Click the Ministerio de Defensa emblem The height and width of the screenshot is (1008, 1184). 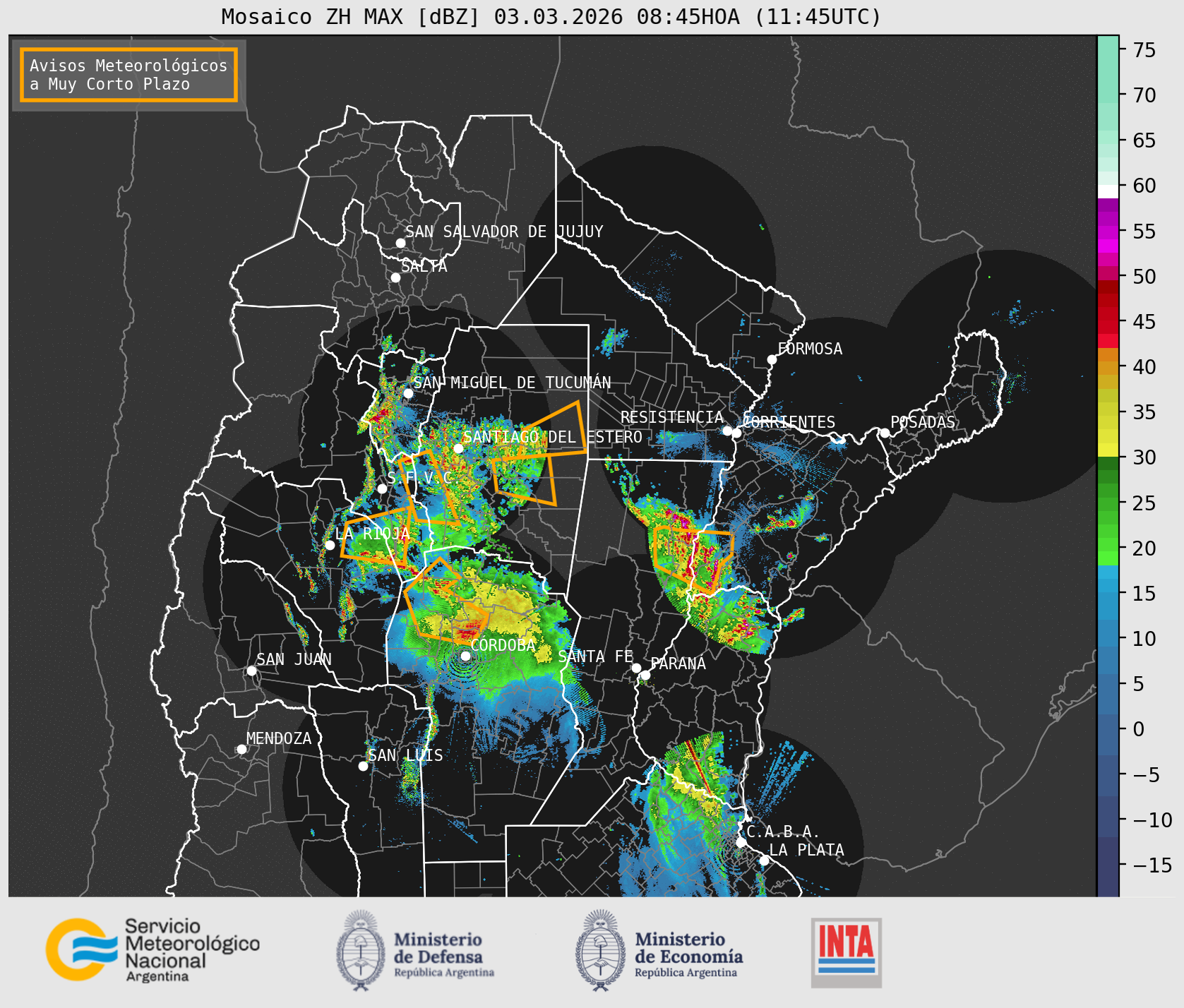coord(361,950)
